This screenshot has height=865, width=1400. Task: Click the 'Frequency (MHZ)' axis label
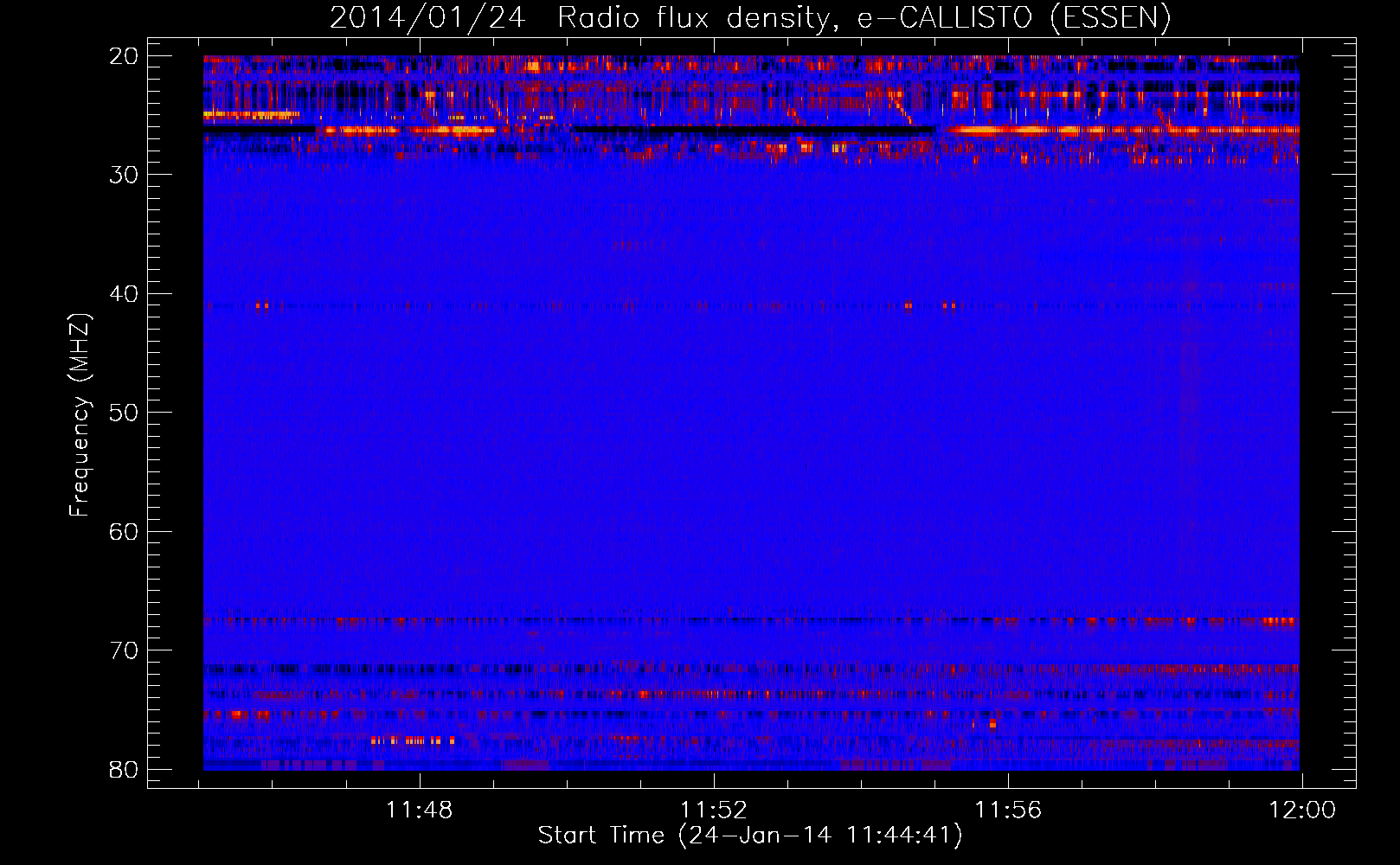80,415
